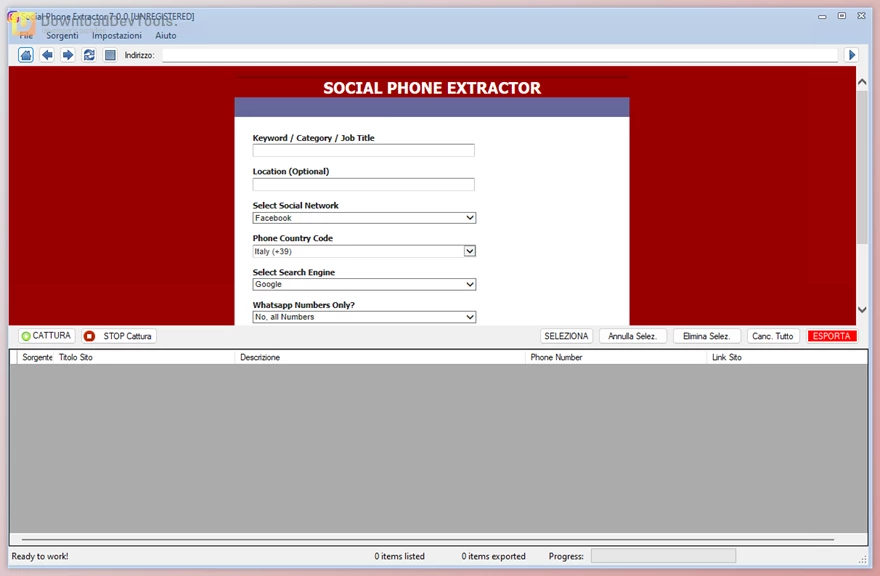Open Phone Country Code dropdown
This screenshot has width=880, height=576.
(364, 251)
